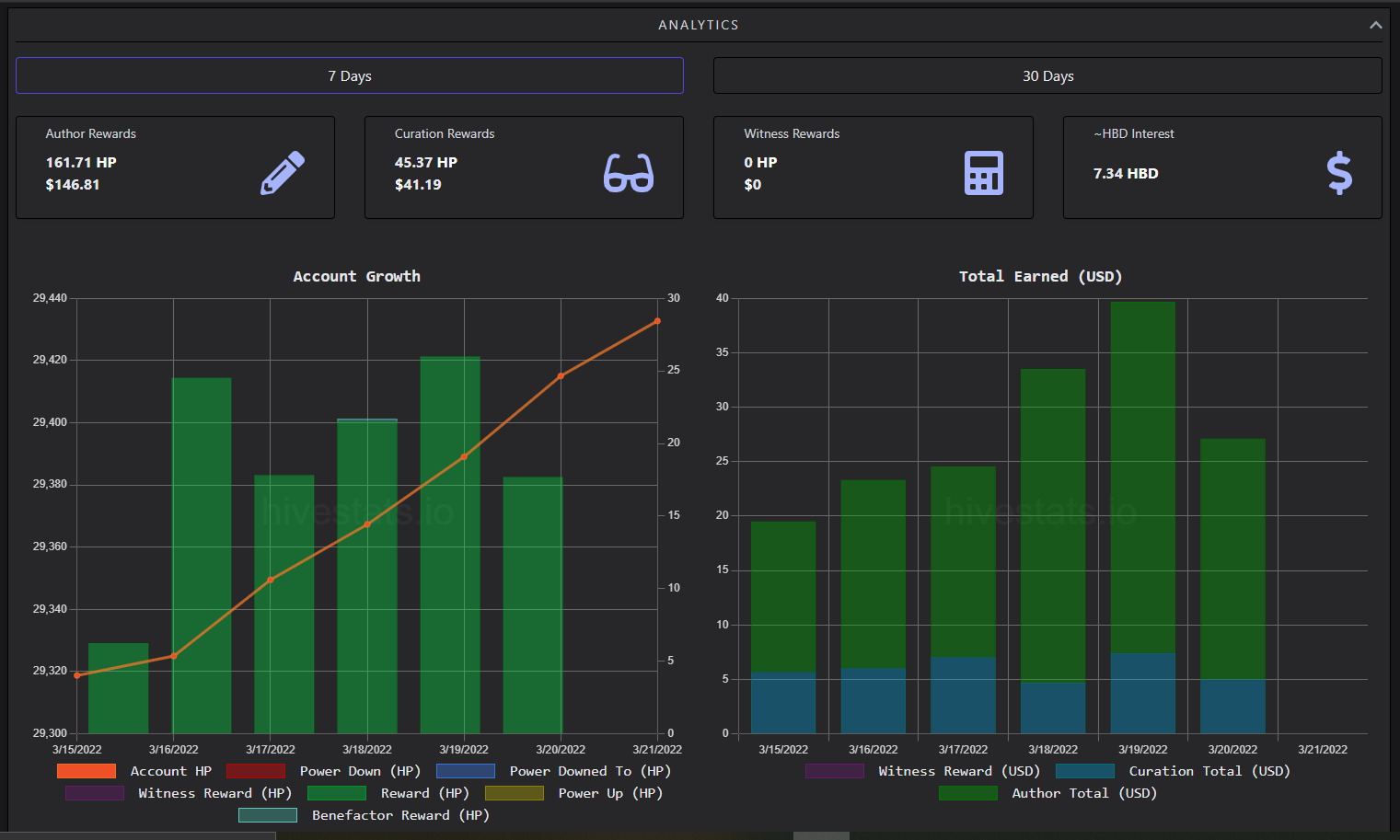
Task: Click the calculator icon in Witness Rewards
Action: coord(984,173)
